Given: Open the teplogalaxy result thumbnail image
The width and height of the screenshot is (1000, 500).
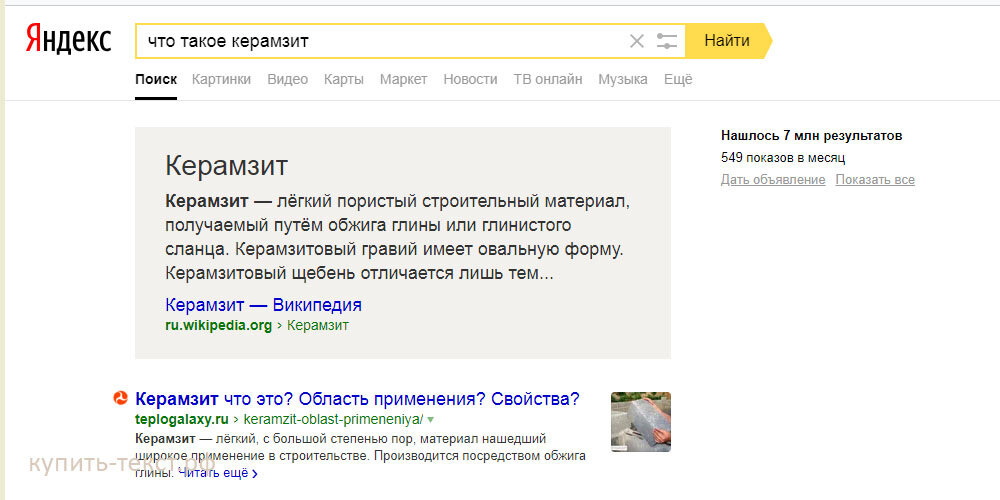Looking at the screenshot, I should (x=640, y=422).
